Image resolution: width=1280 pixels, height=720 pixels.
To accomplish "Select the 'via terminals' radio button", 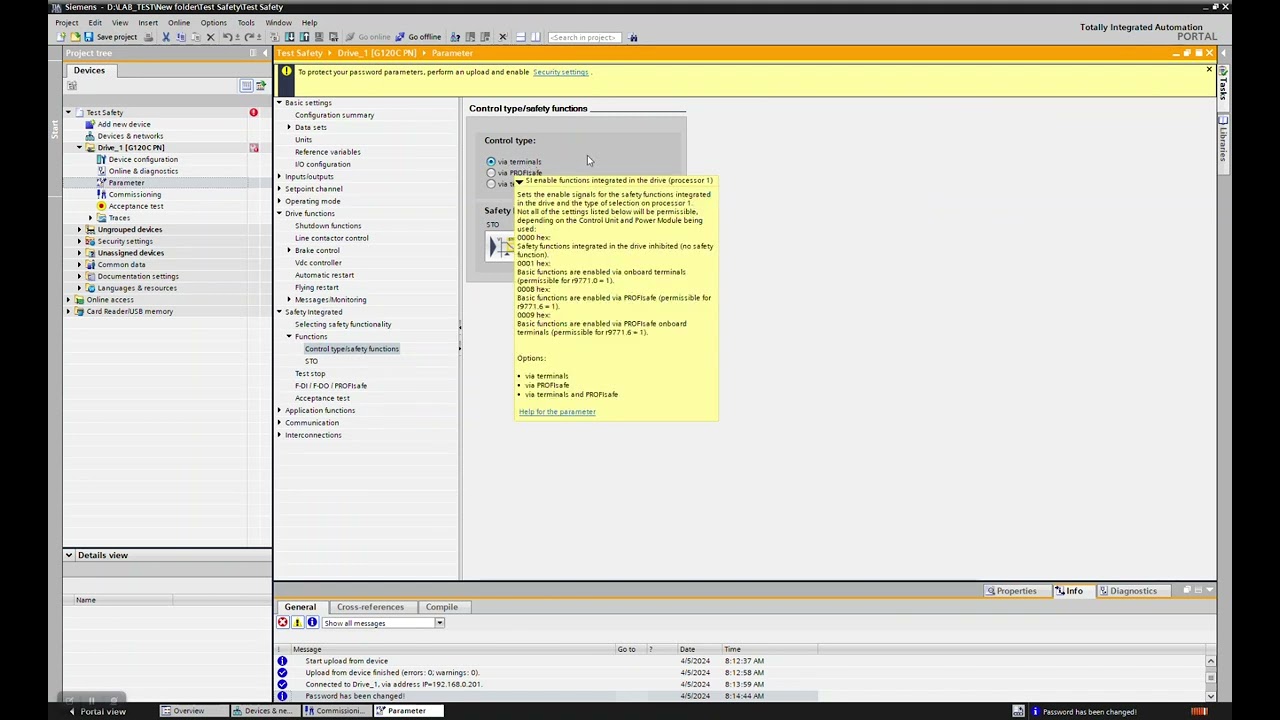I will [x=491, y=161].
